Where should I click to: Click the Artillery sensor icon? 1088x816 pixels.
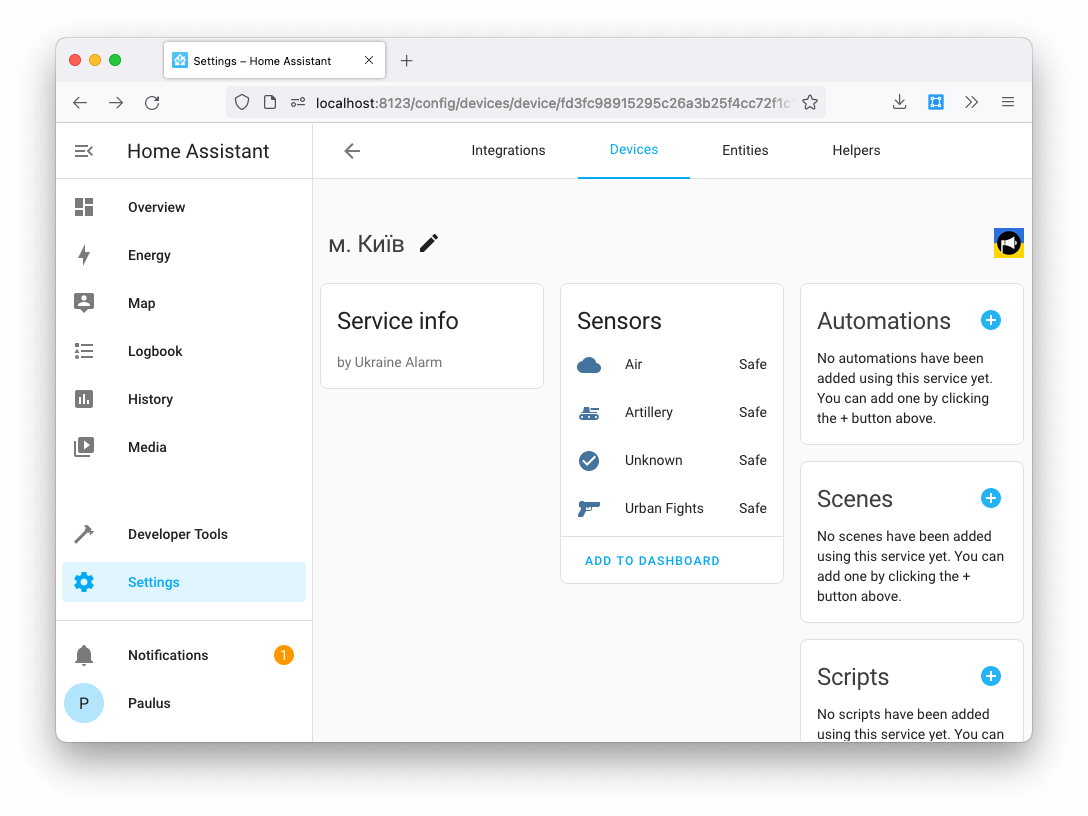coord(589,412)
